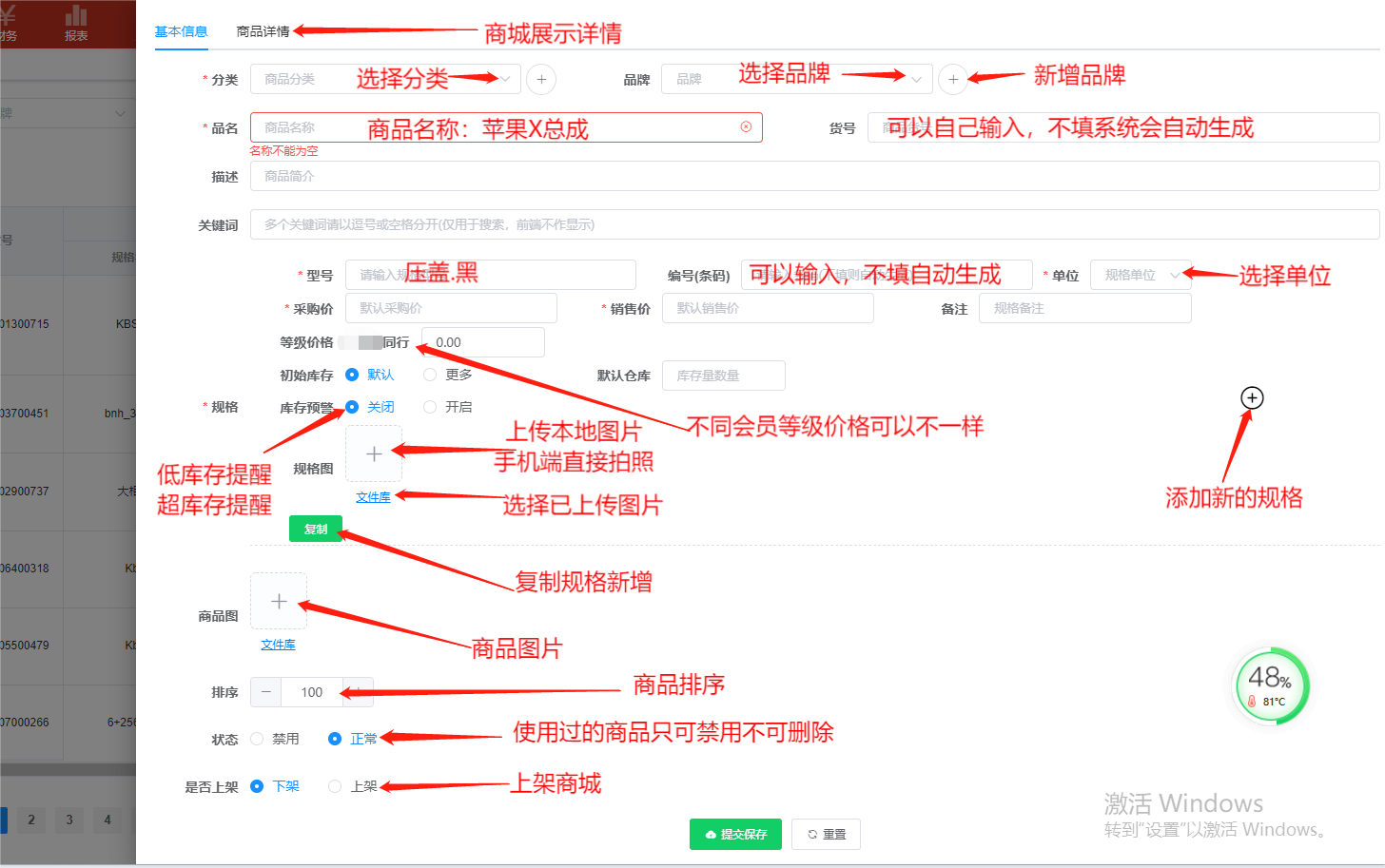
Task: Switch to the 基本信息 tab
Action: pyautogui.click(x=181, y=31)
